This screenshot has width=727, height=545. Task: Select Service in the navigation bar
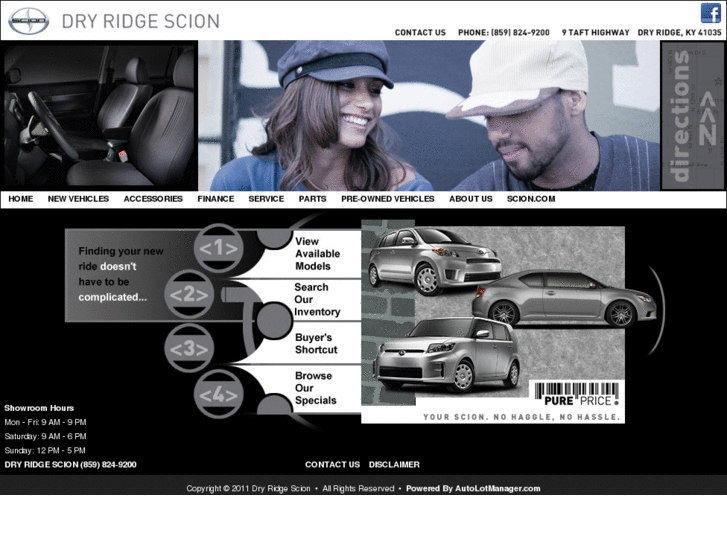266,199
